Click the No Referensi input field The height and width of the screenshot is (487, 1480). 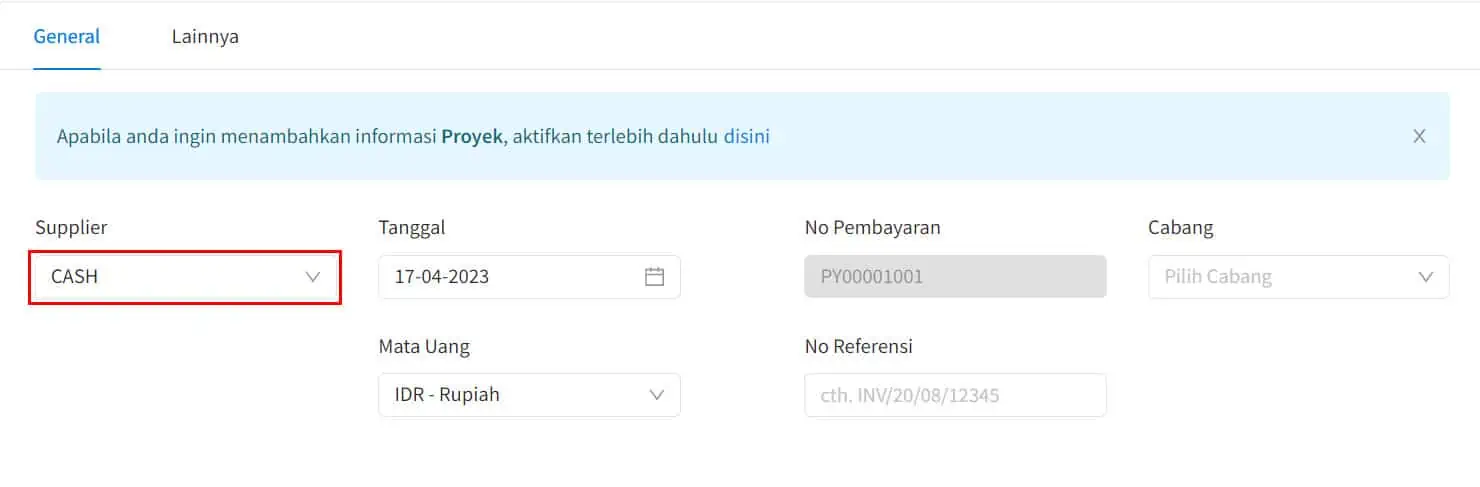click(955, 395)
